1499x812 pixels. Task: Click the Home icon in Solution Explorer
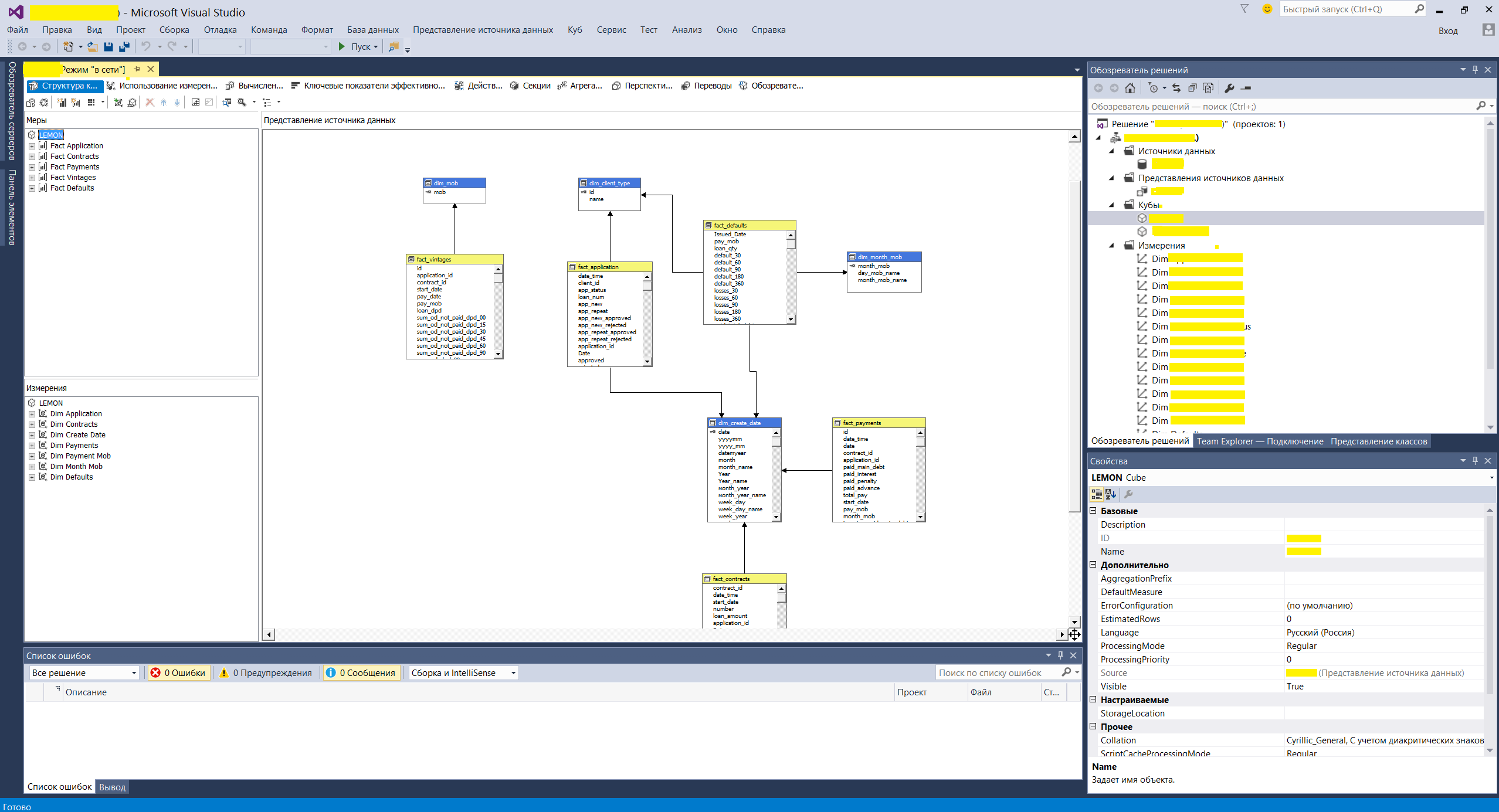pyautogui.click(x=1130, y=88)
